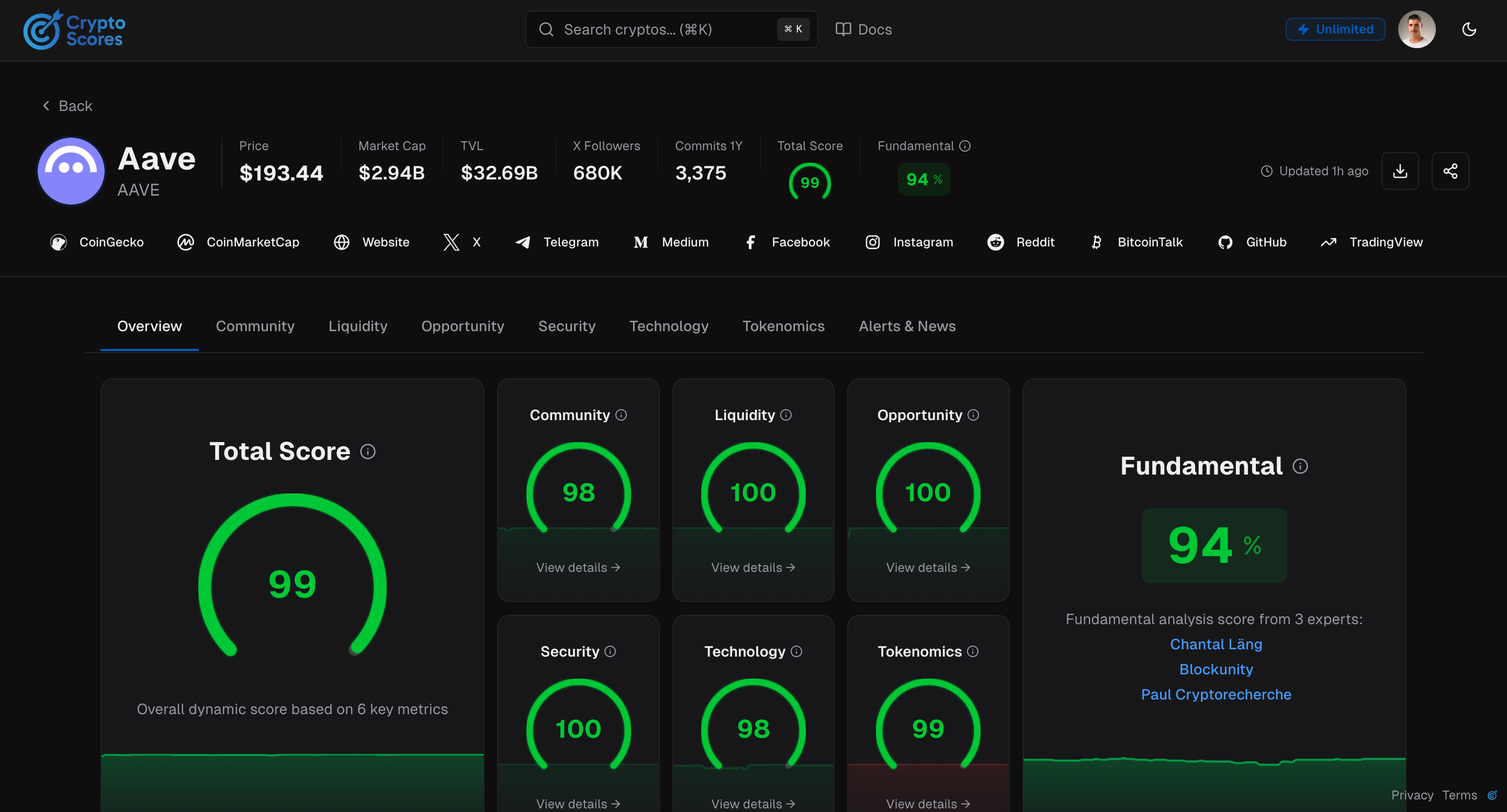The image size is (1507, 812).
Task: Click the Unlimited plan button
Action: (1334, 29)
